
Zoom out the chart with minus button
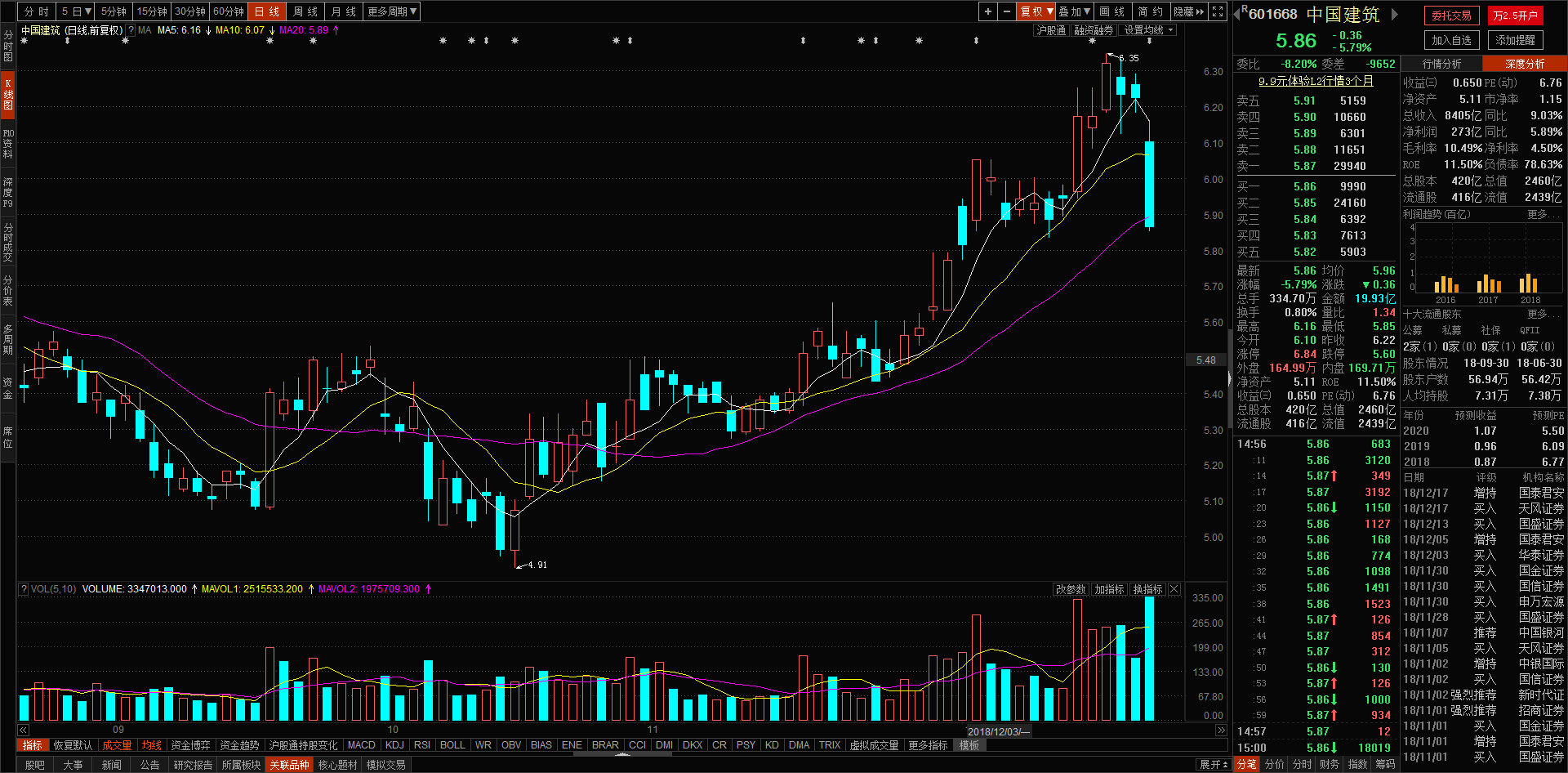pyautogui.click(x=1007, y=11)
